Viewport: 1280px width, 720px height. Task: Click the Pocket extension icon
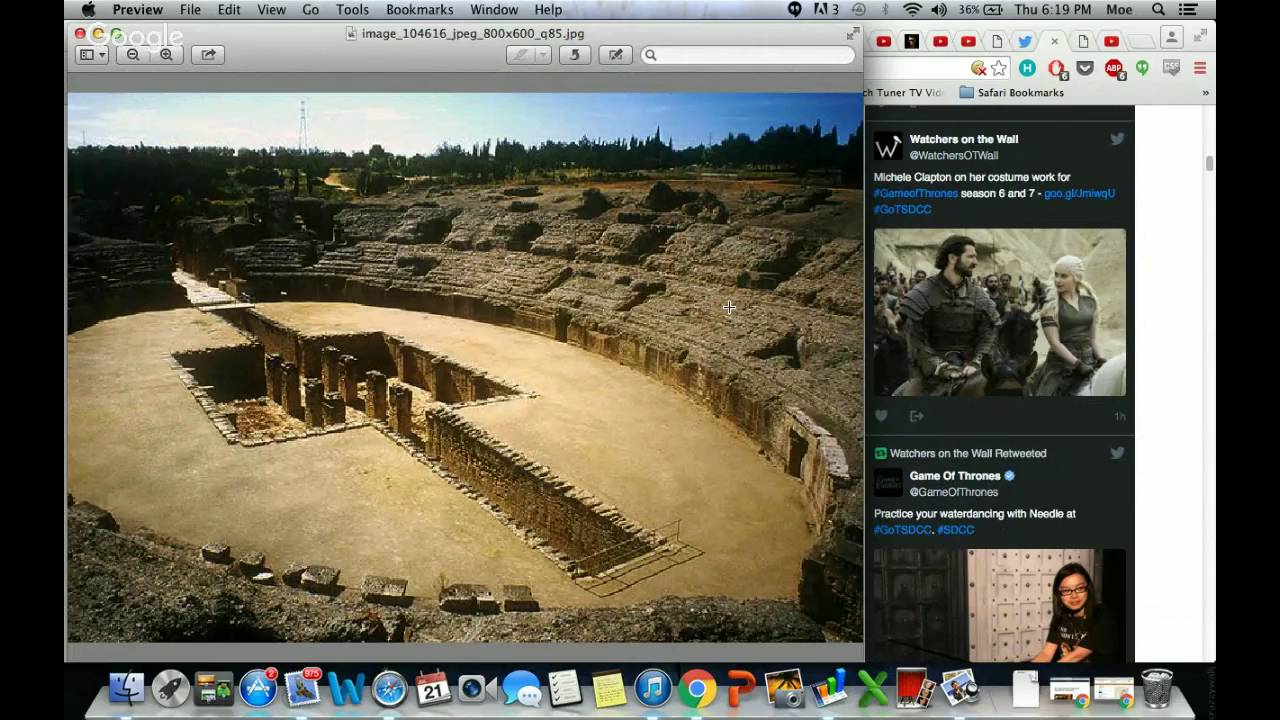(x=1085, y=68)
